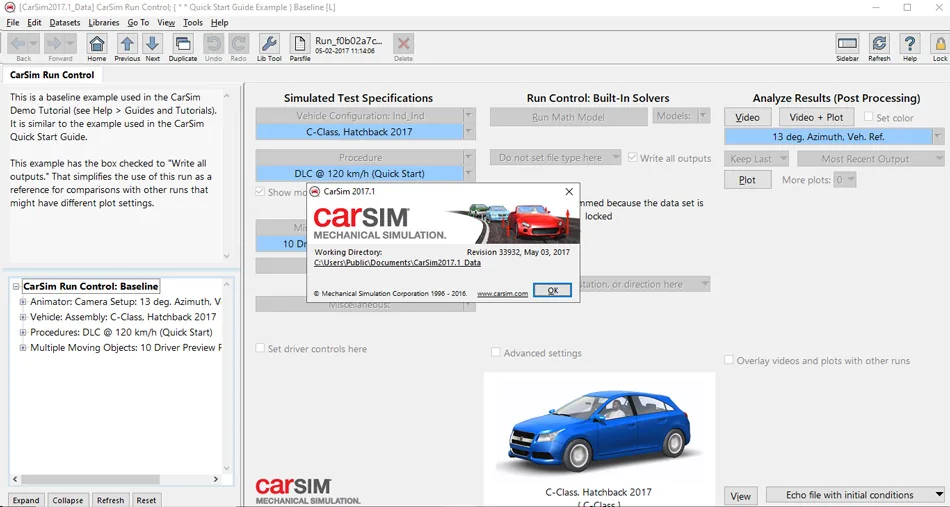The height and width of the screenshot is (507, 950).
Task: Open C-Class, Hatchback 2017 dropdown arrow
Action: point(468,131)
